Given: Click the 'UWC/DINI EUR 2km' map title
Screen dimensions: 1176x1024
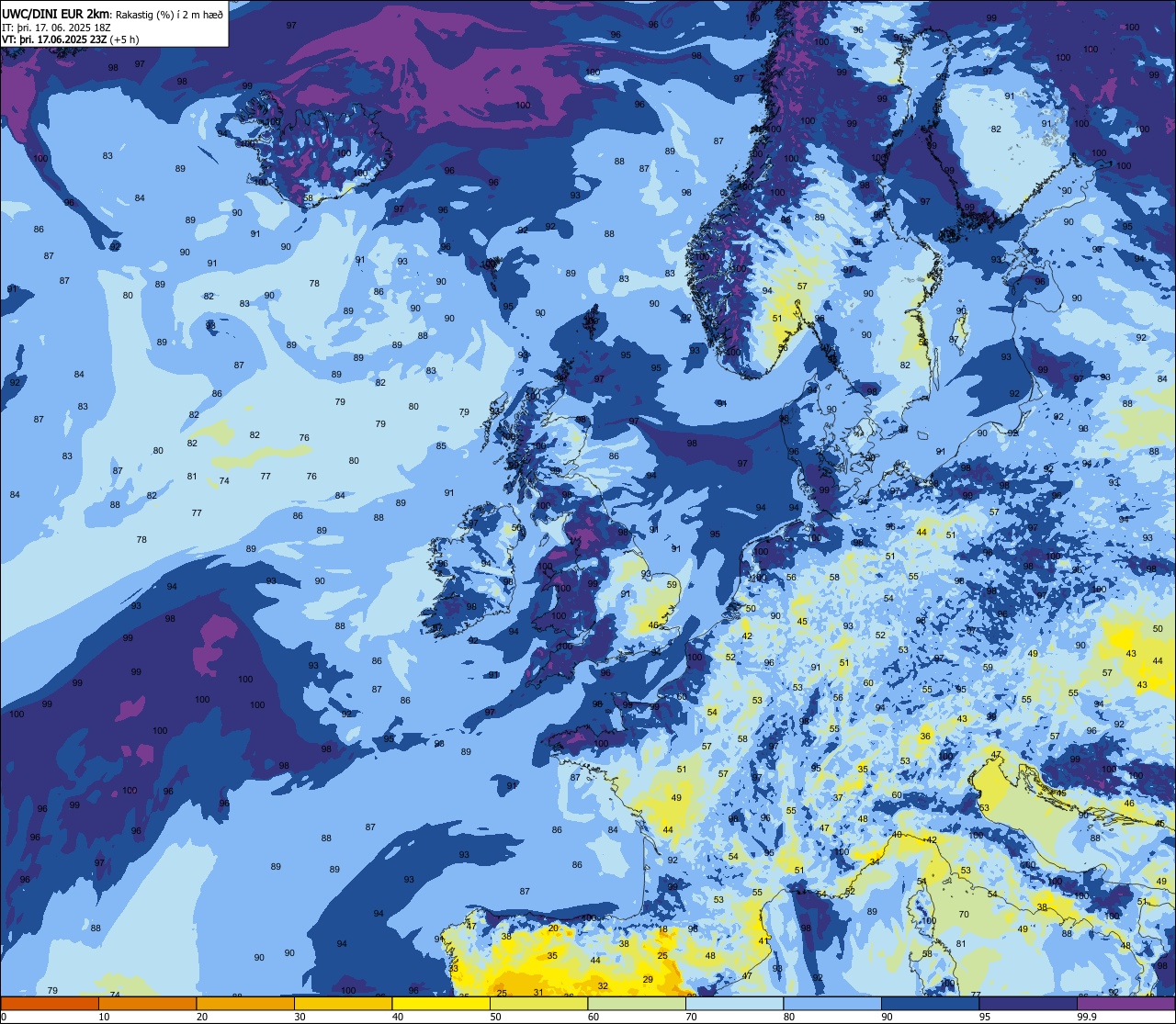Looking at the screenshot, I should [56, 13].
